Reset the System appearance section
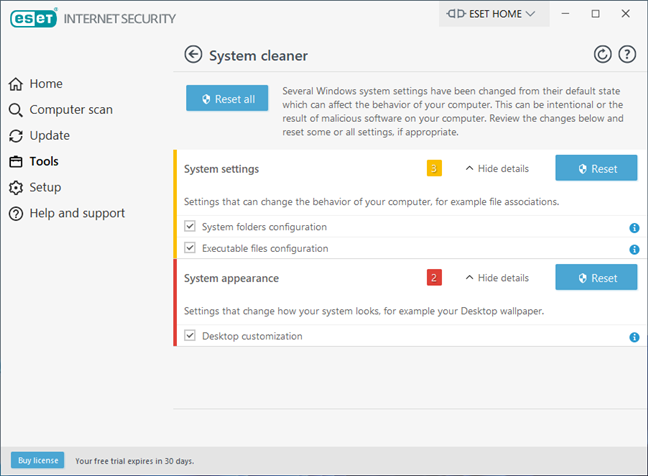The image size is (648, 476). 596,277
